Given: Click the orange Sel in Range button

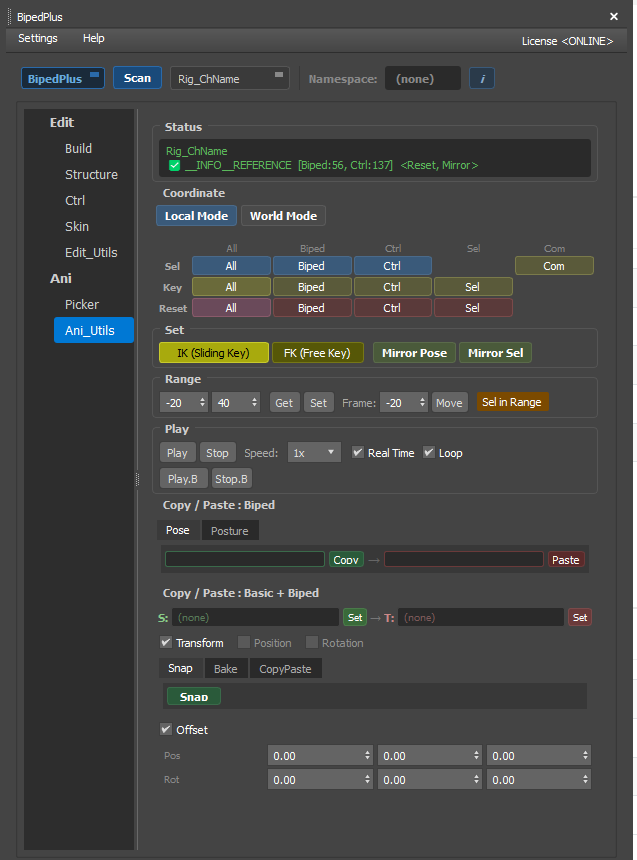Looking at the screenshot, I should [512, 402].
